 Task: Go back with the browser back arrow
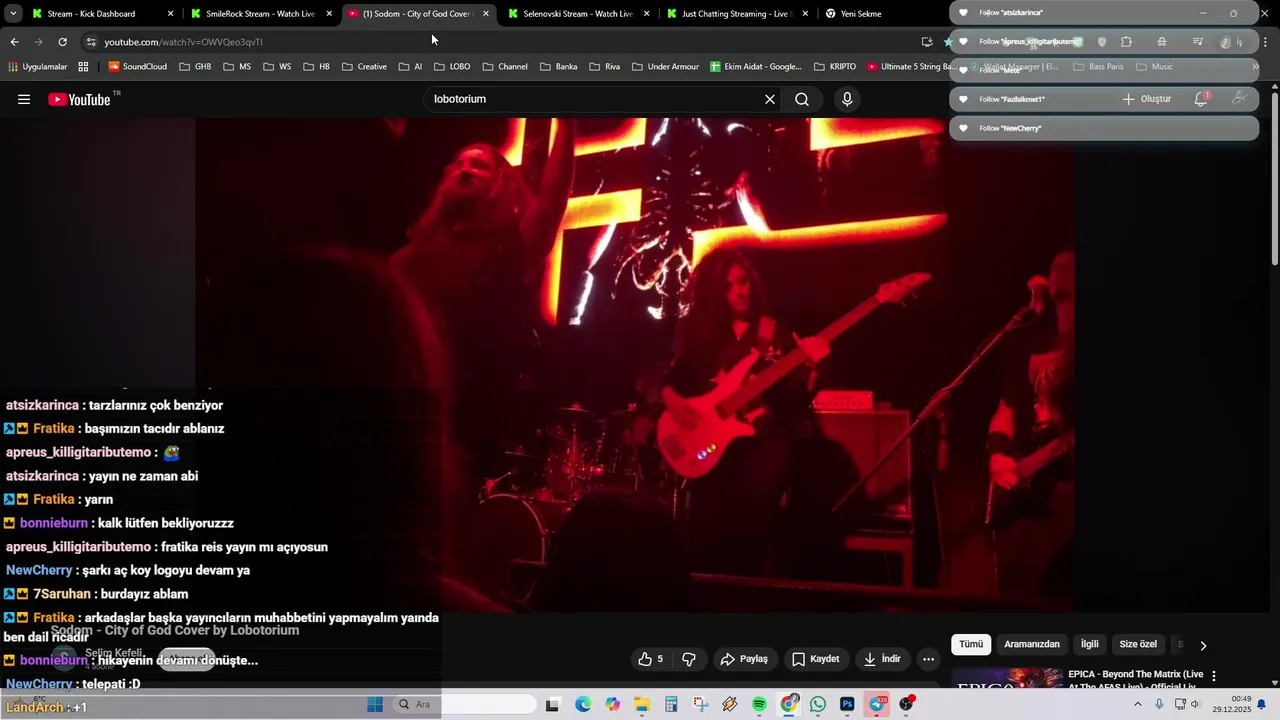(x=14, y=42)
